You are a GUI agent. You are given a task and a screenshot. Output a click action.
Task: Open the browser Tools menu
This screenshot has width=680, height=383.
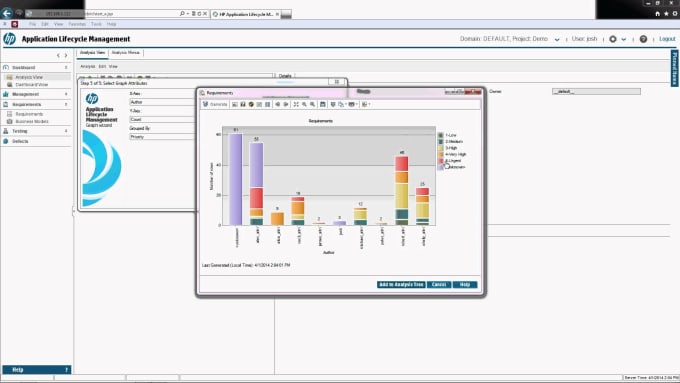[x=96, y=24]
